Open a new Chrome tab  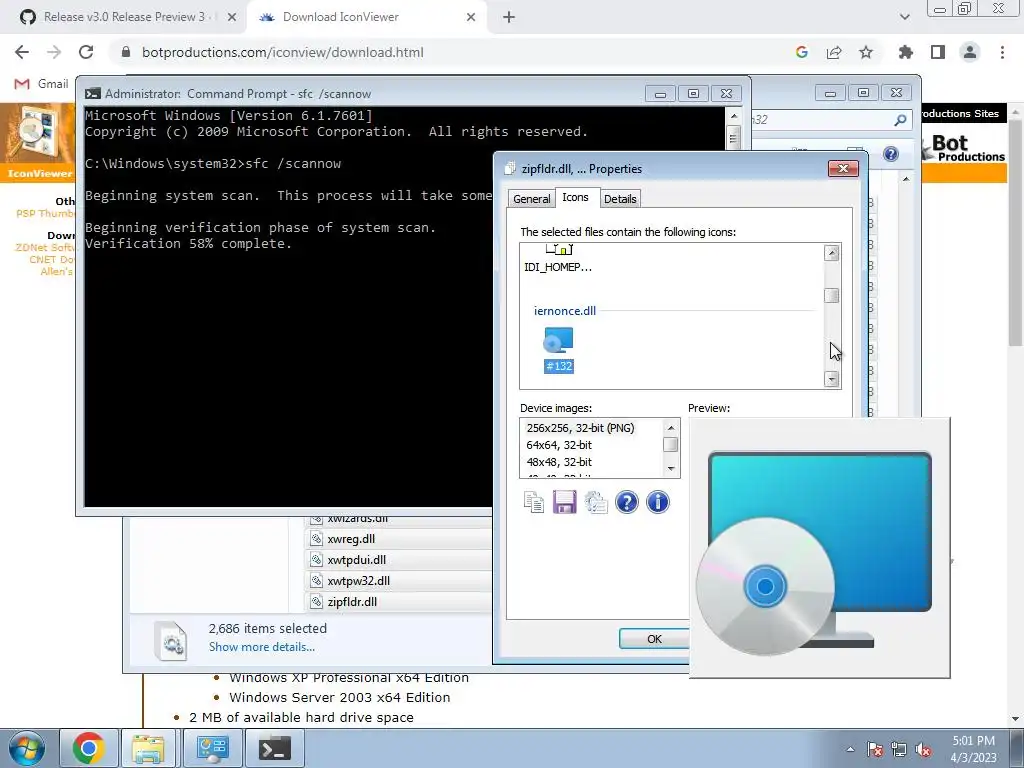click(509, 18)
